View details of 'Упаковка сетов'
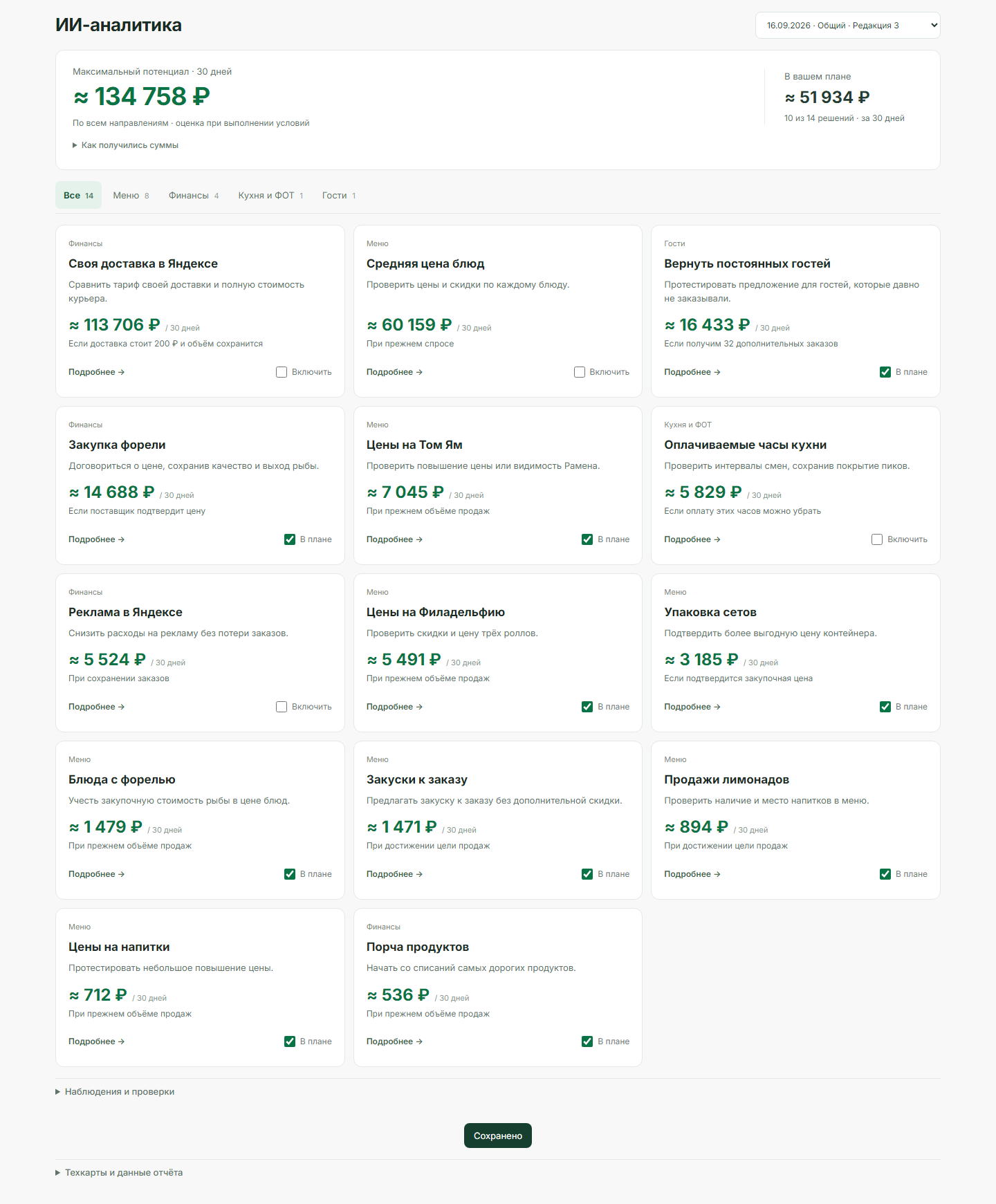Viewport: 996px width, 1204px height. (x=692, y=707)
